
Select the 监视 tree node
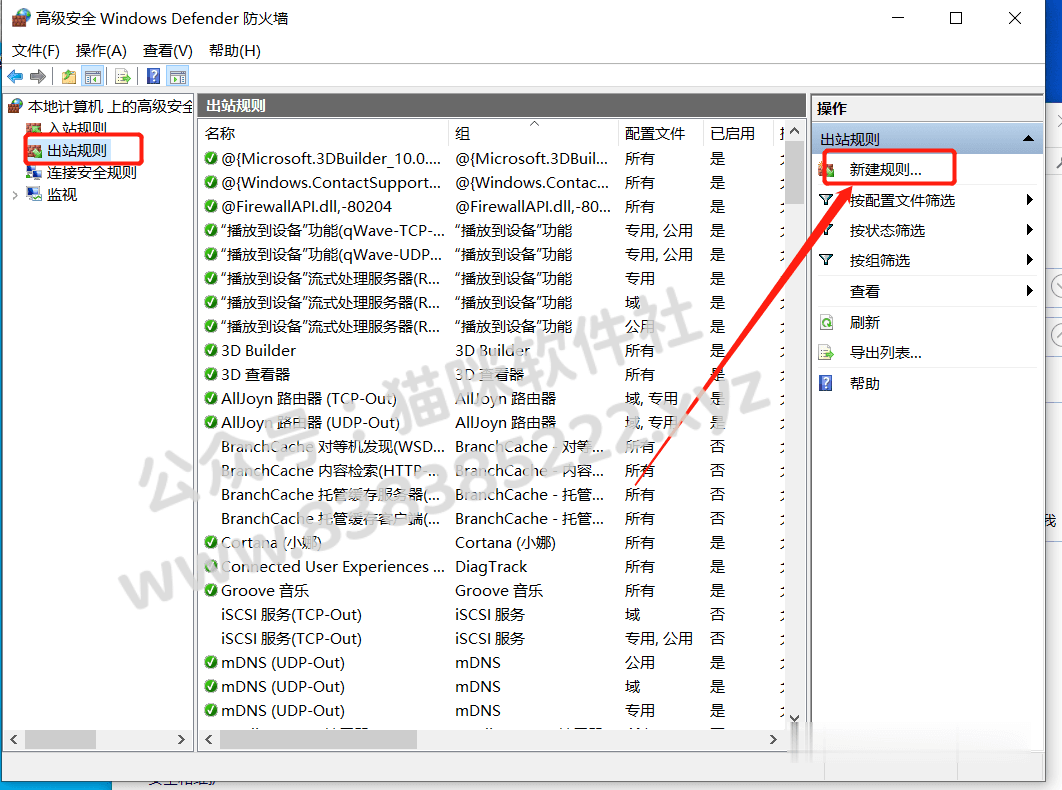[62, 194]
